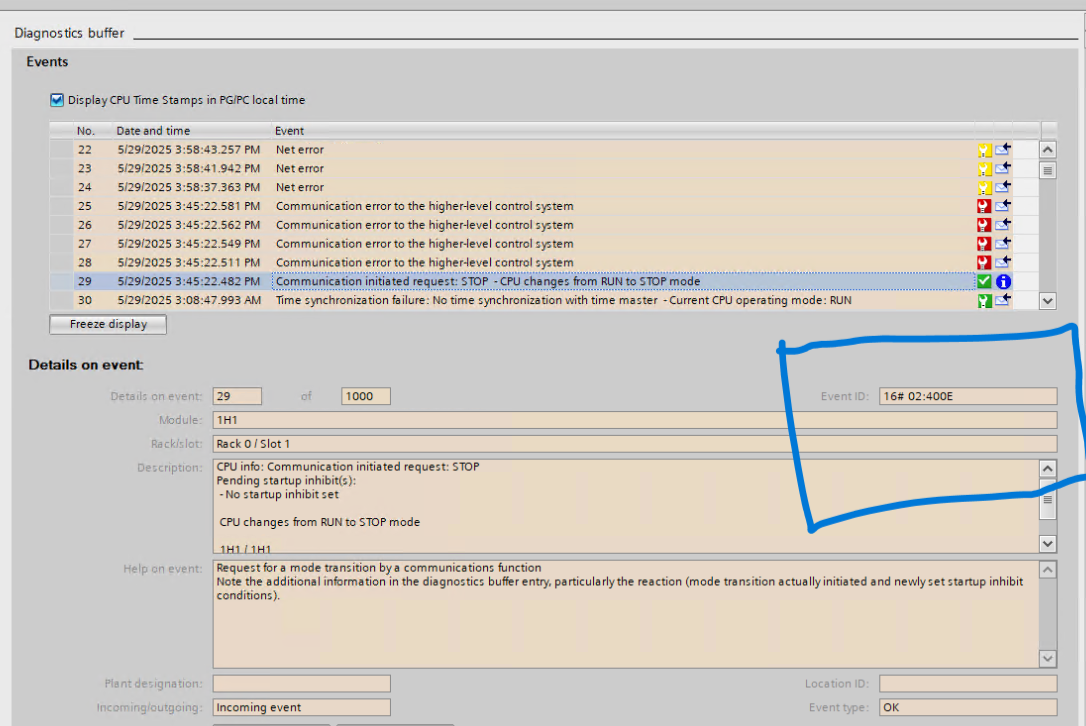
Task: Click red wrench icon on event 28
Action: (x=984, y=263)
